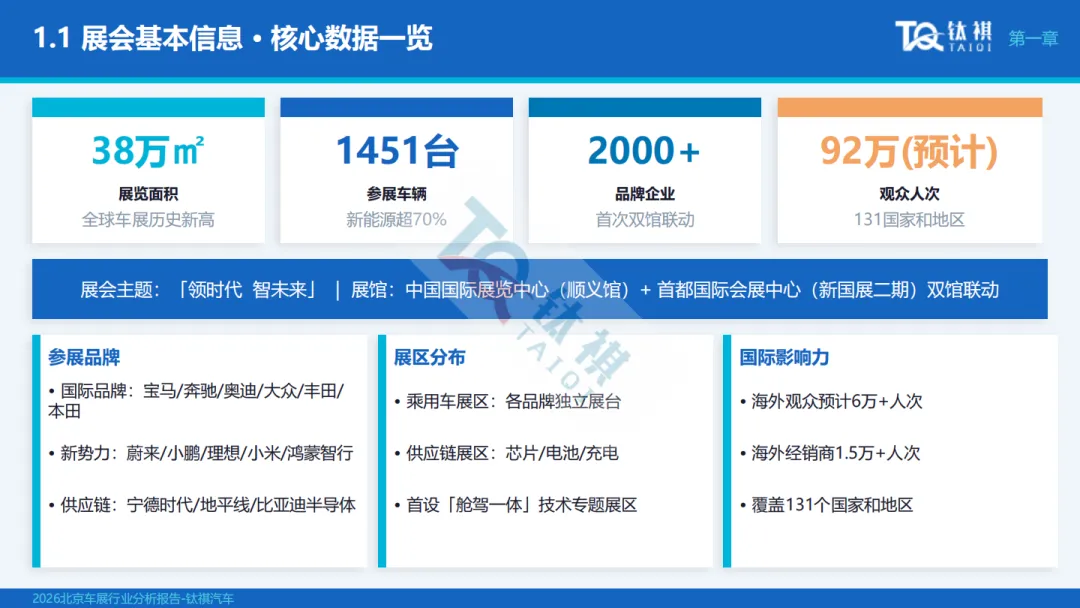Click the 展览面积 label
1080x608 pixels.
pyautogui.click(x=148, y=194)
